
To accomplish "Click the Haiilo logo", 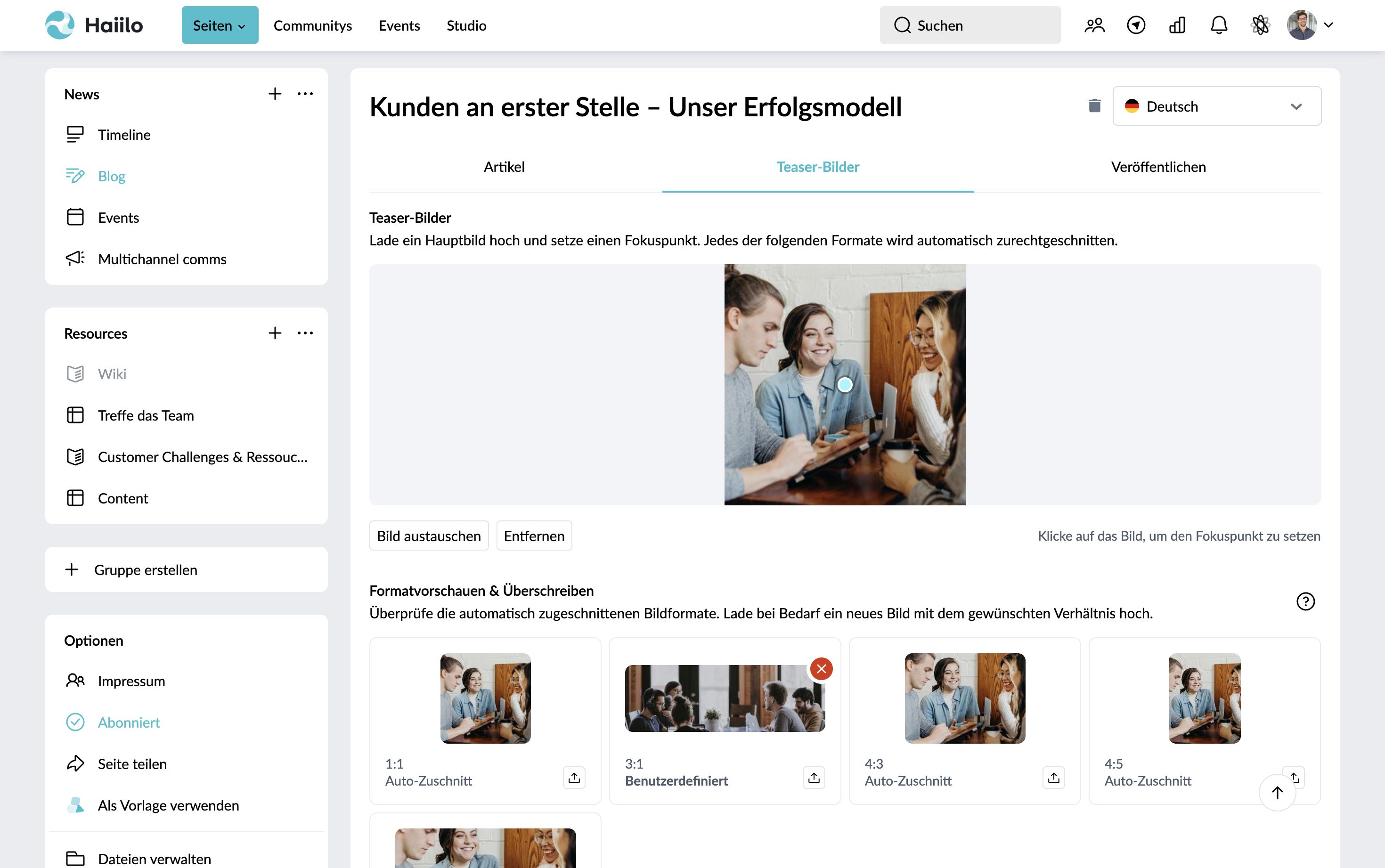I will 94,25.
